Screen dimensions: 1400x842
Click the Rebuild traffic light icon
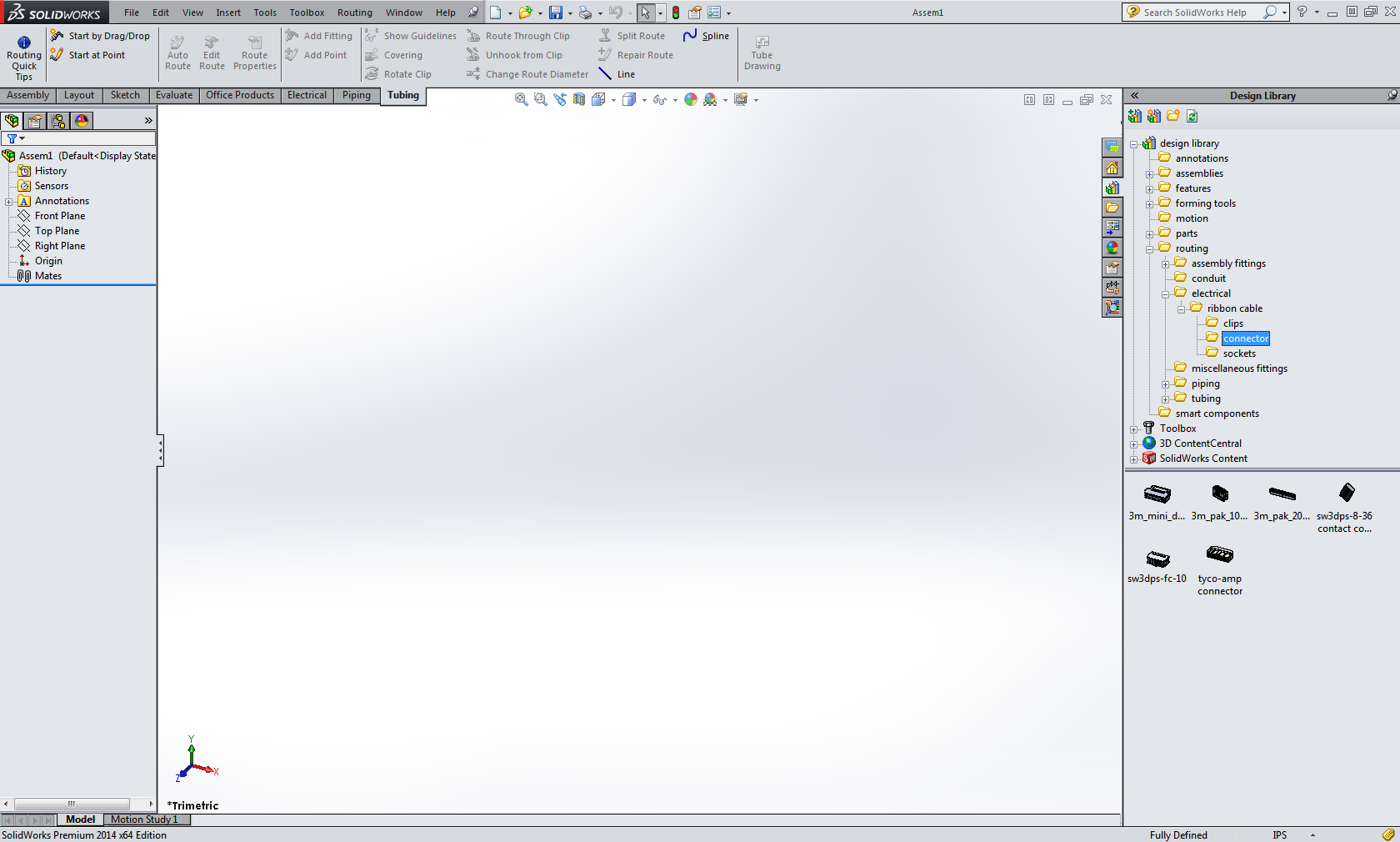point(676,13)
